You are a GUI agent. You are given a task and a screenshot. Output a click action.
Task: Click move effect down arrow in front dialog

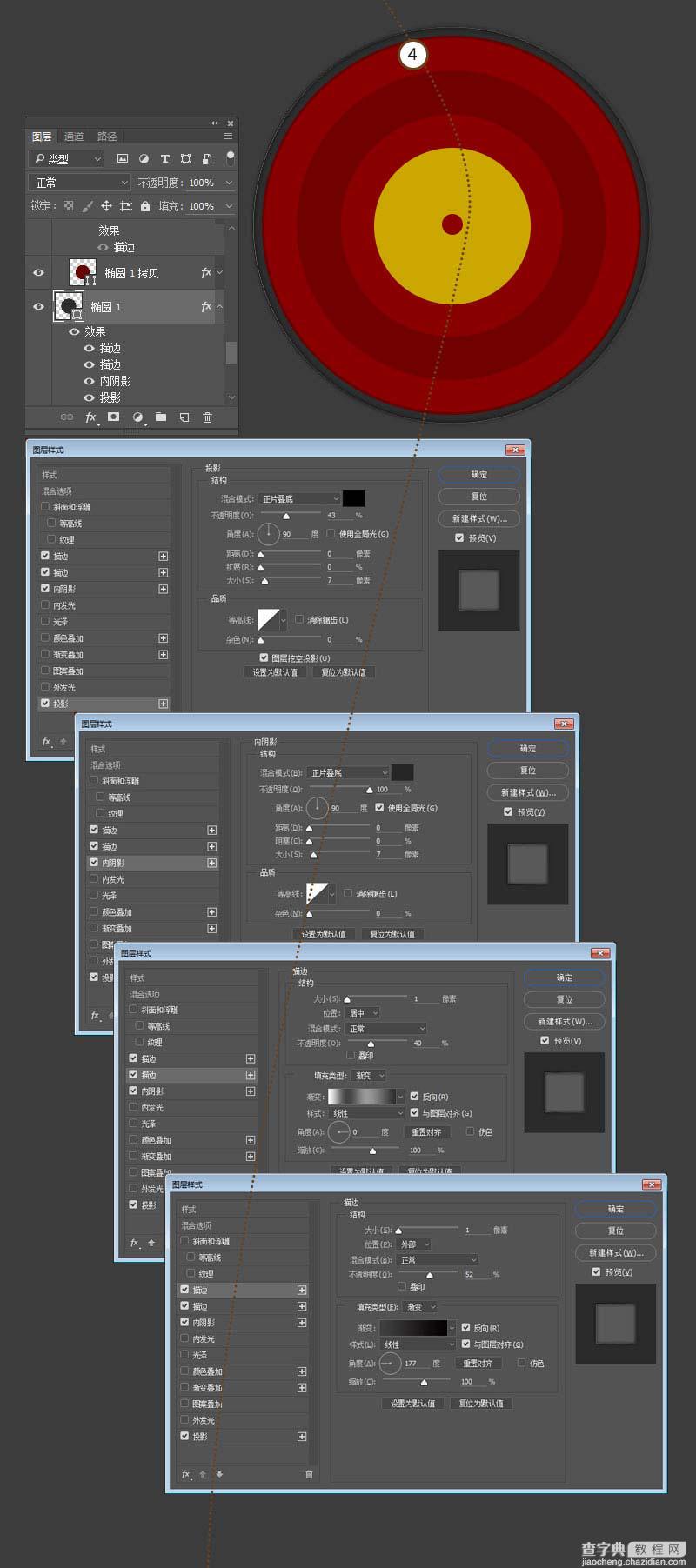219,1474
